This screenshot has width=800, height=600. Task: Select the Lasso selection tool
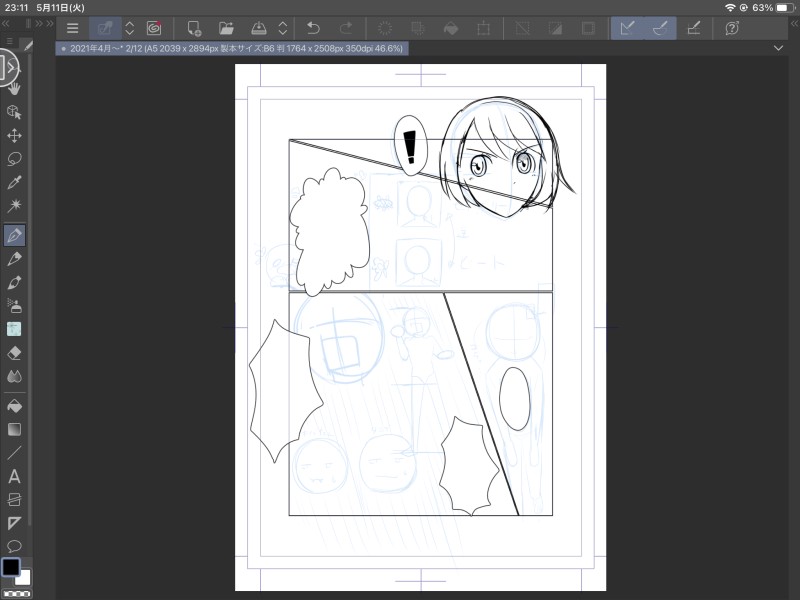tap(14, 159)
